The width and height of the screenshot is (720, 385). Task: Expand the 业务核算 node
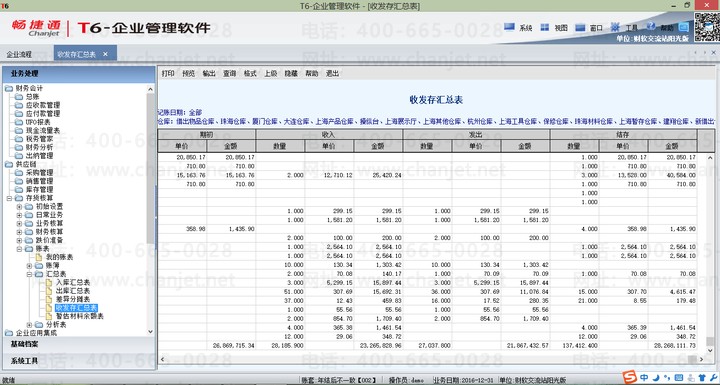(19, 223)
